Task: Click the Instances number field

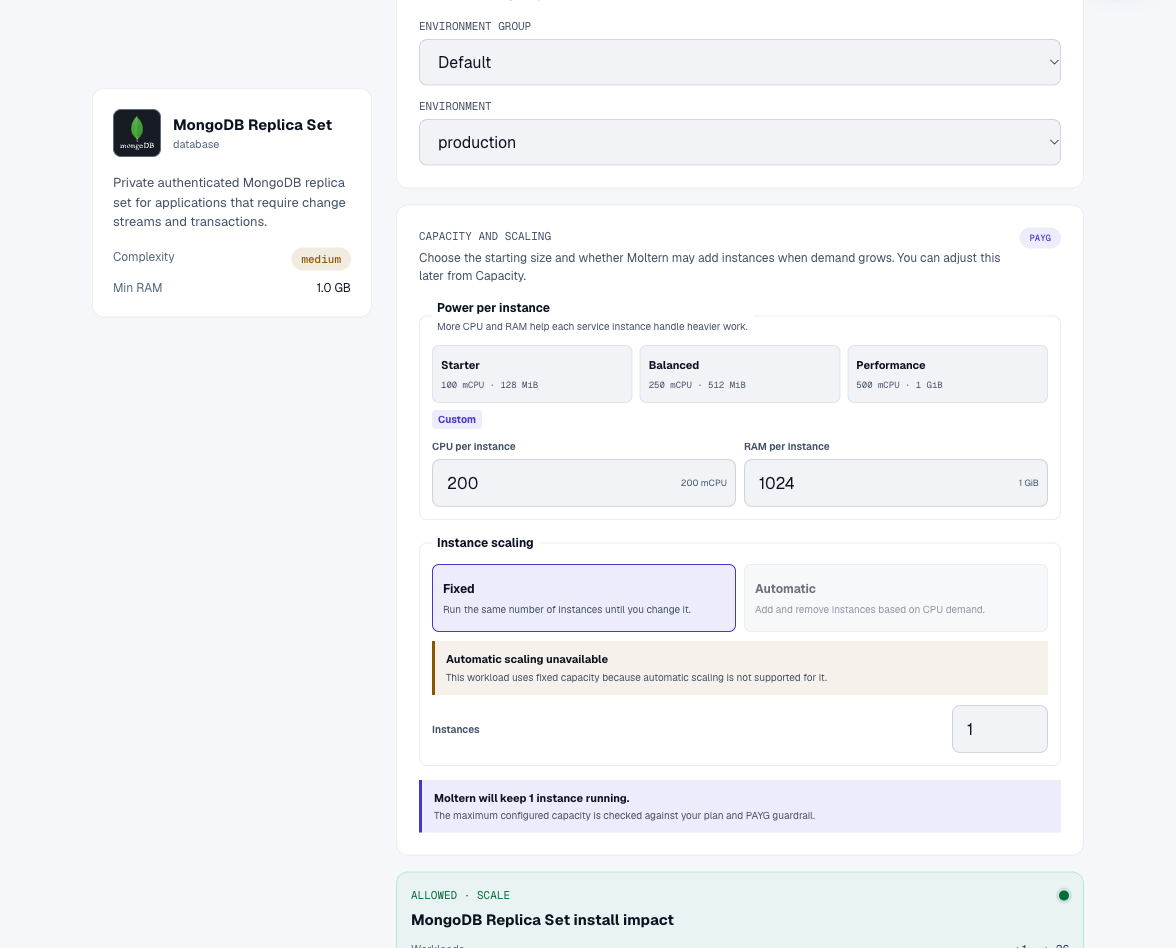Action: [1000, 729]
